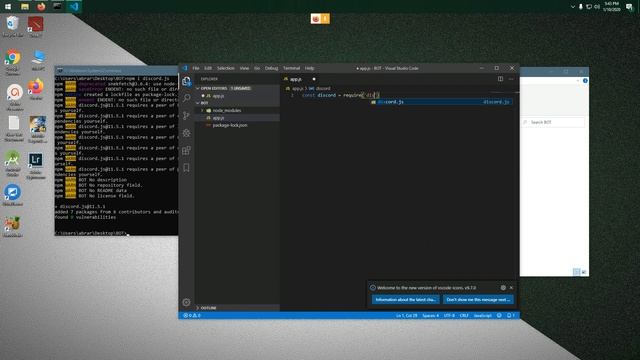Click the clock in the system tray
Image resolution: width=640 pixels, height=360 pixels.
612,7
